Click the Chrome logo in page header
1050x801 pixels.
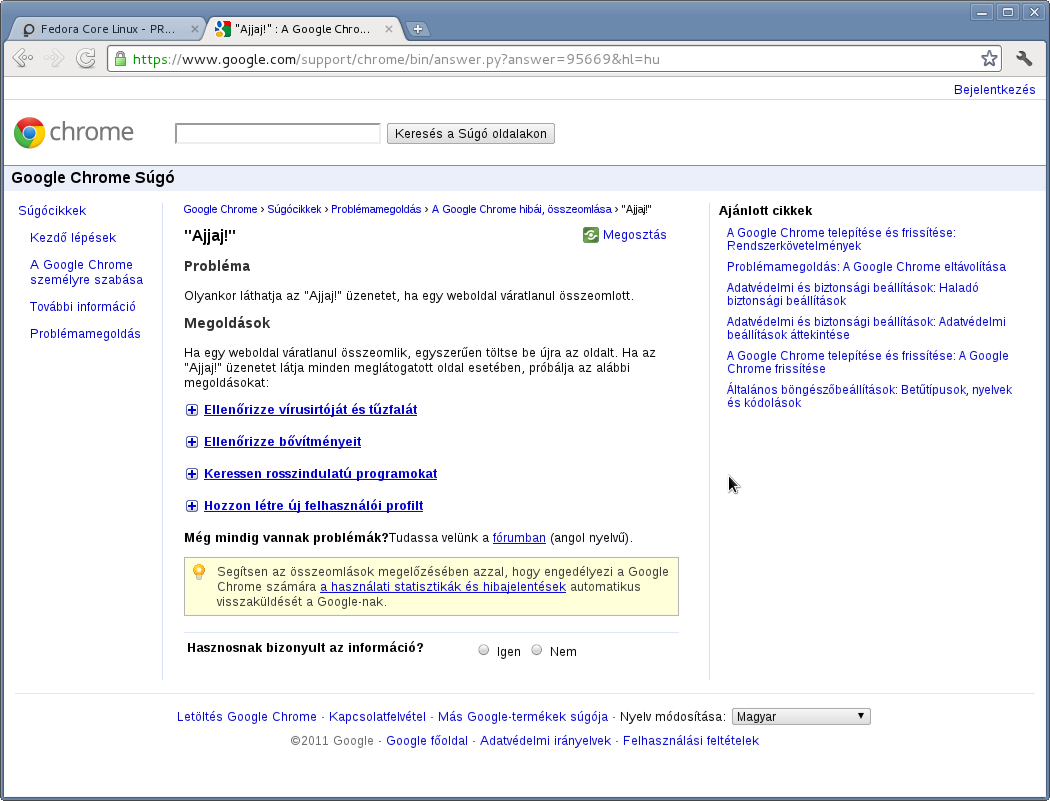(74, 133)
